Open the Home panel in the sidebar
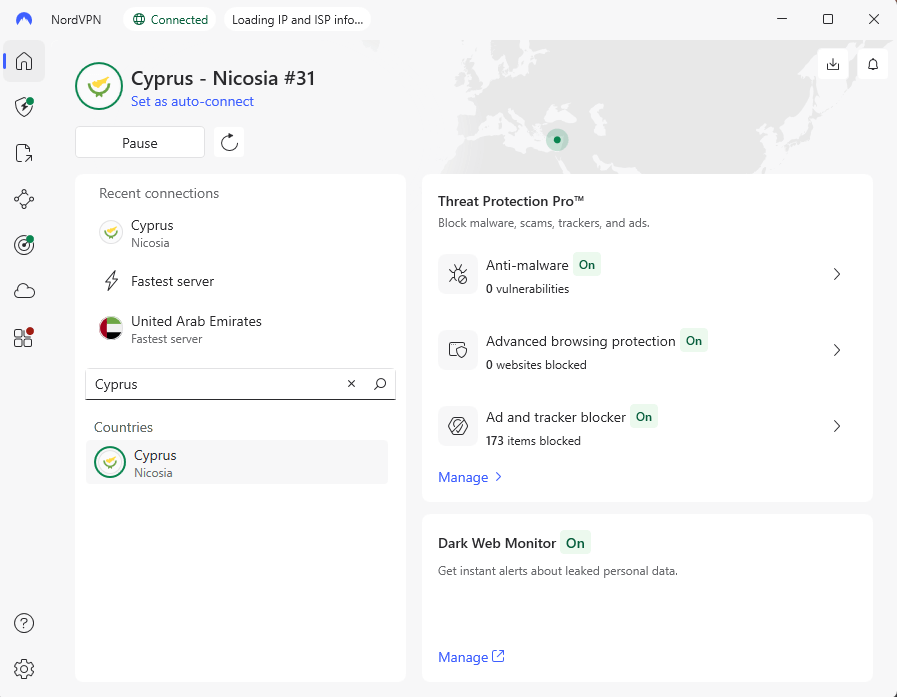Screen dimensions: 897x697 click(23, 61)
